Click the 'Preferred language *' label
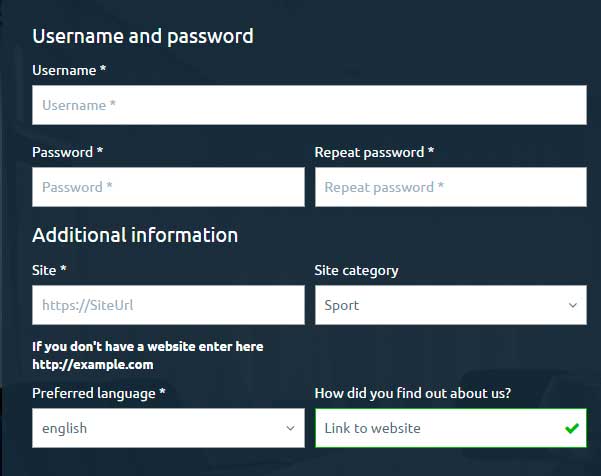Image resolution: width=601 pixels, height=476 pixels. coord(99,393)
